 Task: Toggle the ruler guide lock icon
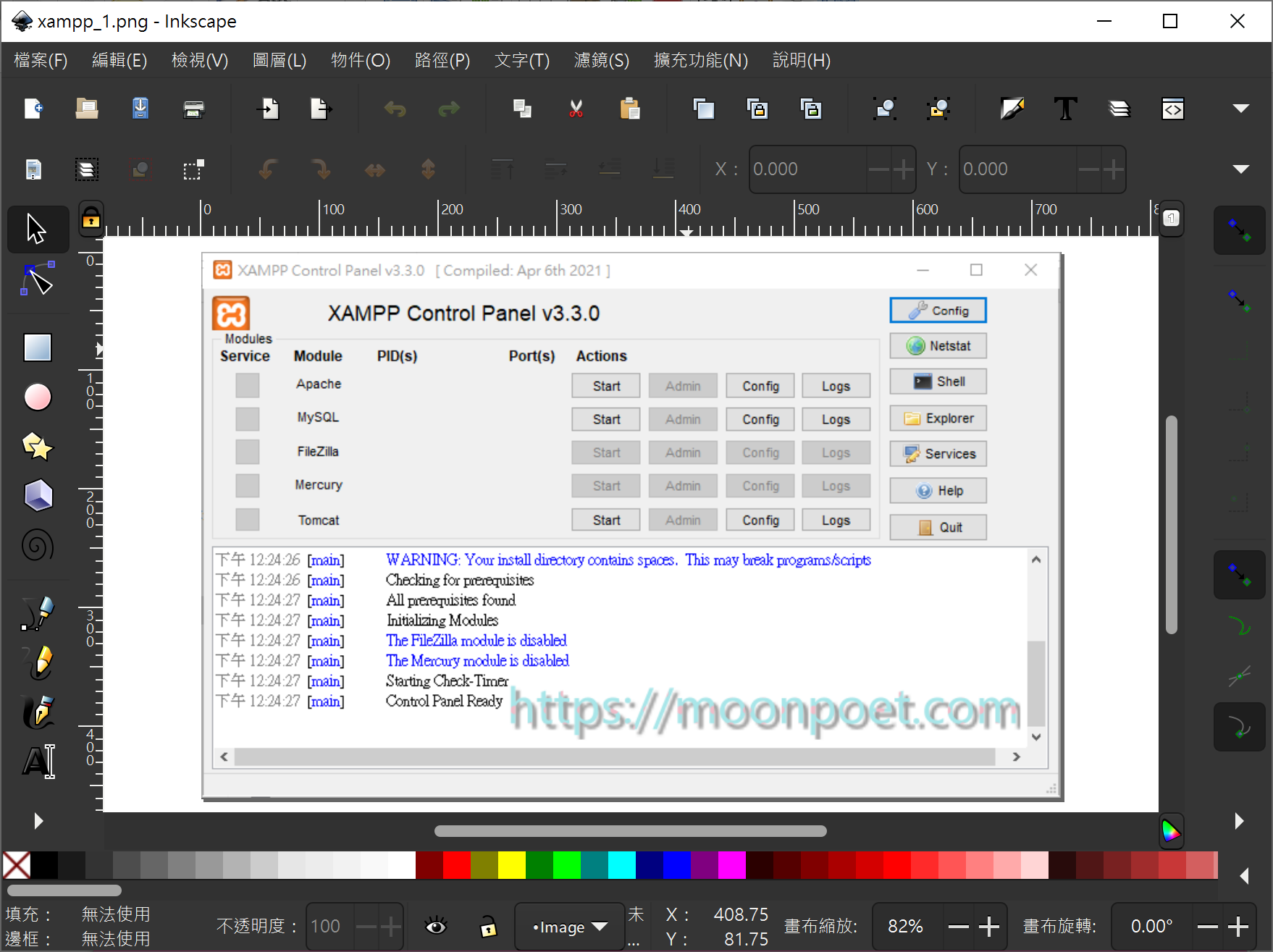pyautogui.click(x=91, y=218)
